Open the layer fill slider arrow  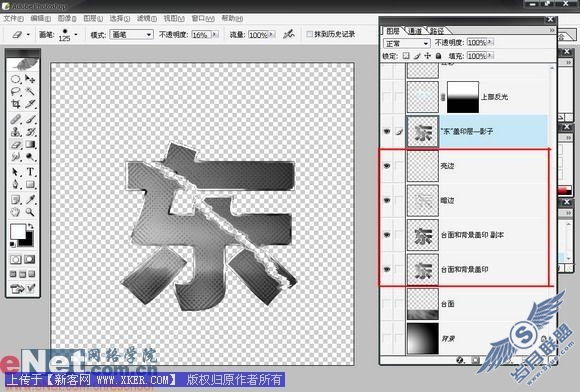click(x=490, y=56)
